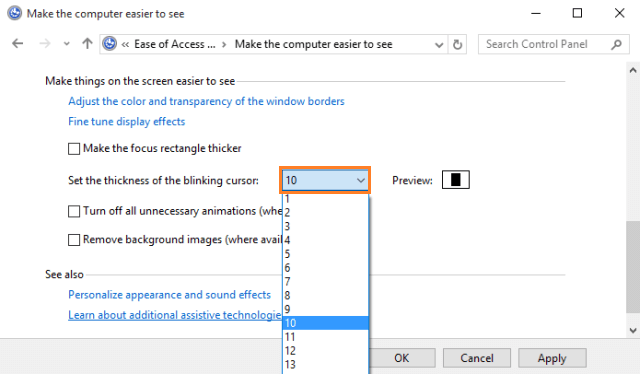Screen dimensions: 640x374
Task: Click the forward navigation arrow
Action: pyautogui.click(x=45, y=43)
